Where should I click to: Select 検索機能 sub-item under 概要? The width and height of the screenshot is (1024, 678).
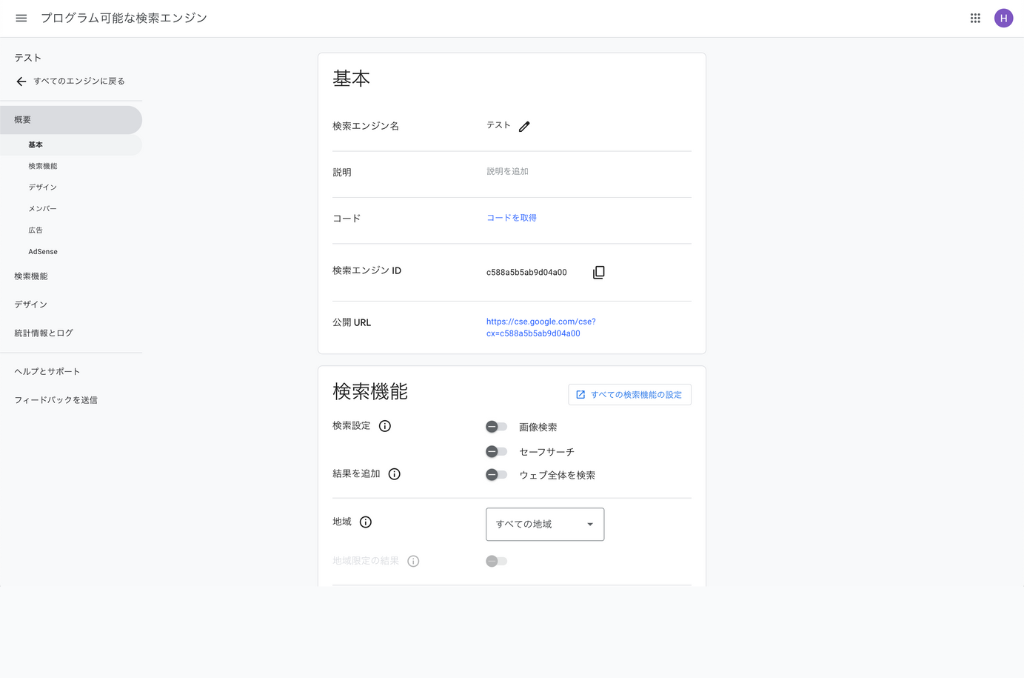click(x=43, y=167)
